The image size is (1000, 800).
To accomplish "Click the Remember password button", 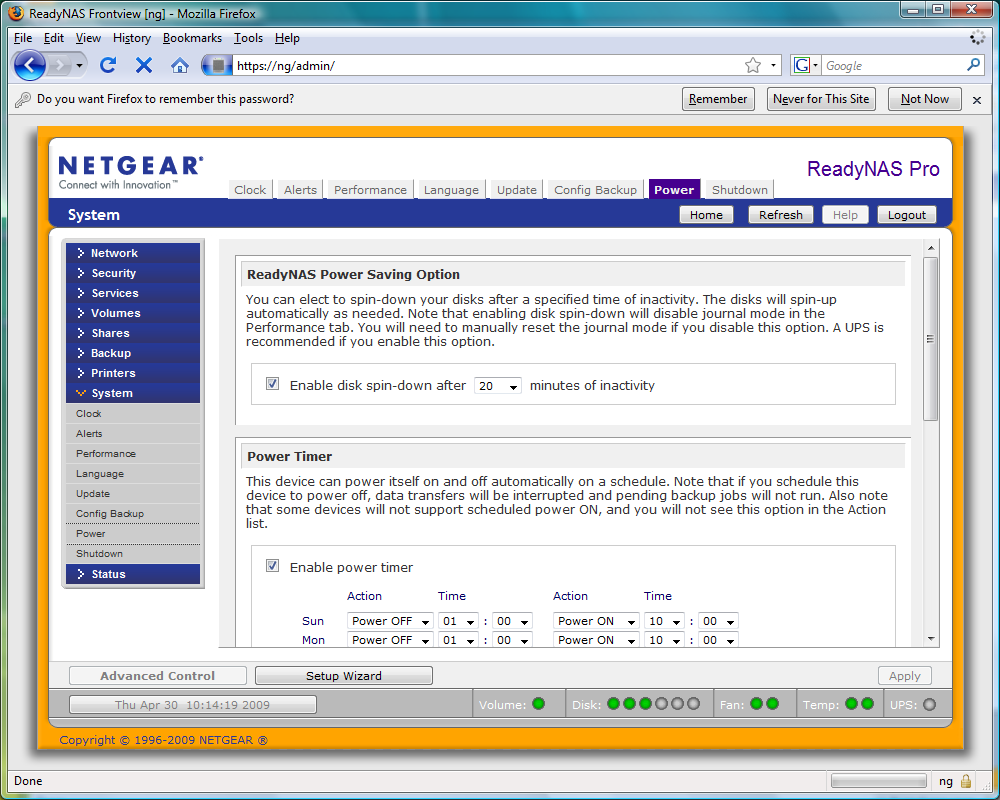I will (x=717, y=99).
